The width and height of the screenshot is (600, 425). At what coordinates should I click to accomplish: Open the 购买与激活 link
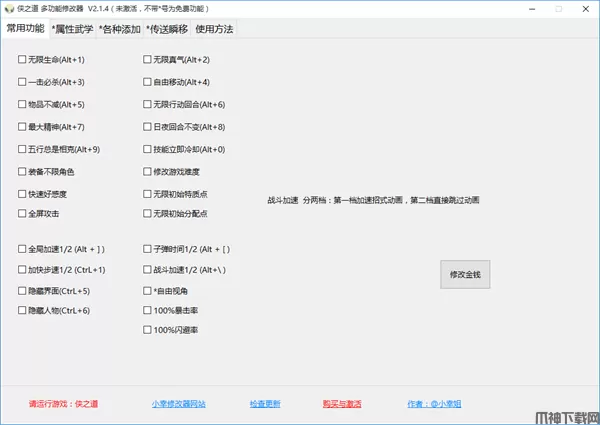point(342,404)
